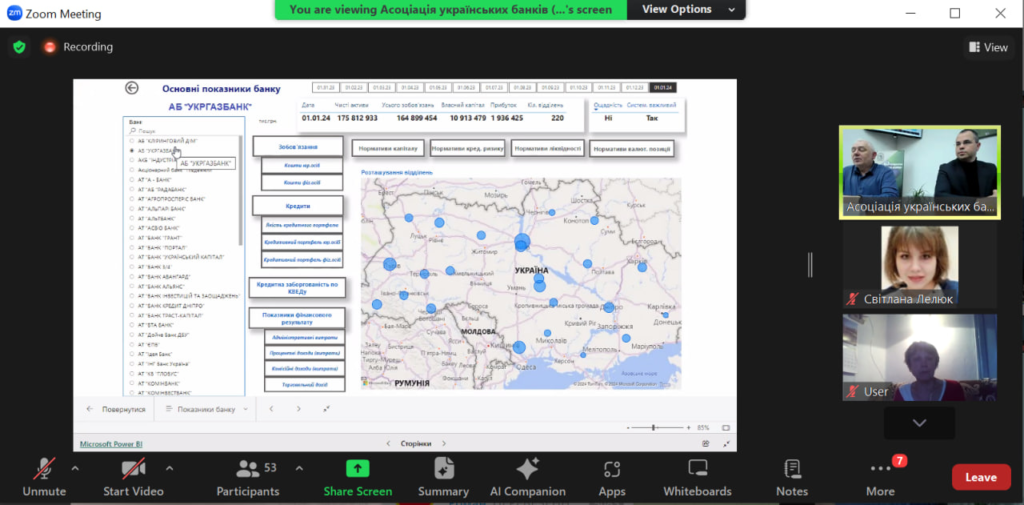This screenshot has width=1024, height=505.
Task: Open Нормативи валют. позиції
Action: click(631, 149)
